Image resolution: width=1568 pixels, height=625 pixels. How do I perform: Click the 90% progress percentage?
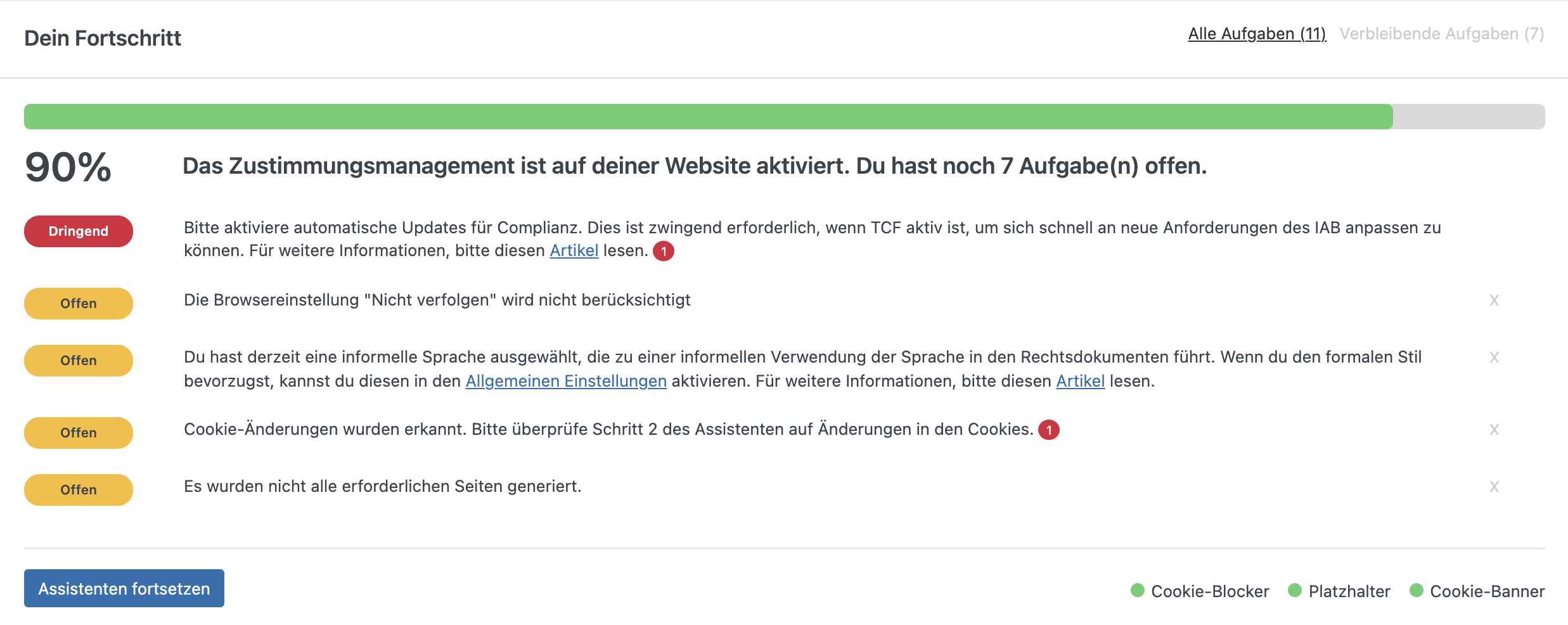68,167
